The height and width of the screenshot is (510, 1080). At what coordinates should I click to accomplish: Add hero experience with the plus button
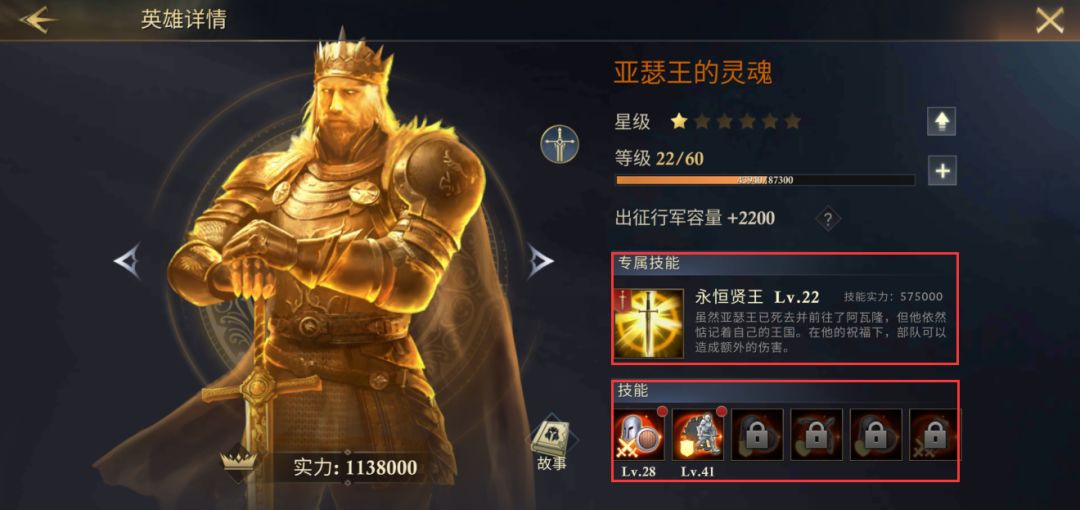pyautogui.click(x=942, y=171)
